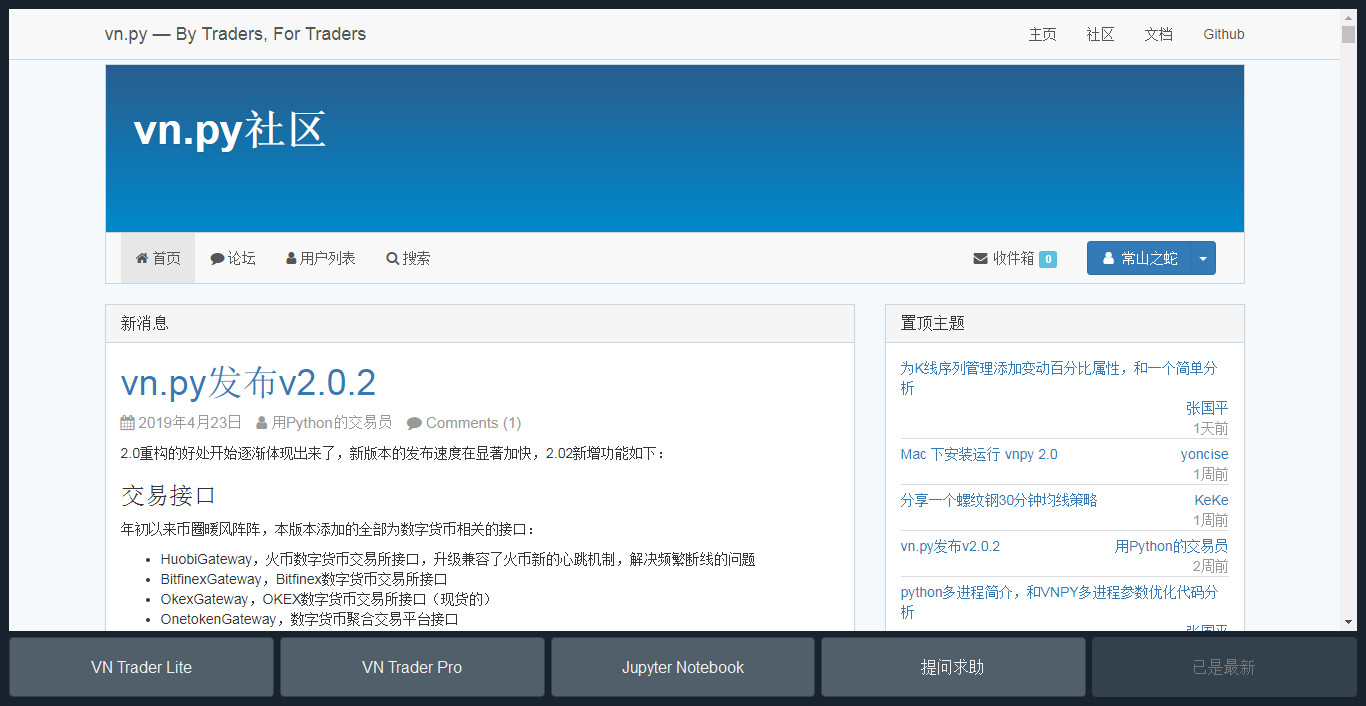Screen dimensions: 1366x706
Task: Switch to the 用户列表 tab
Action: click(x=321, y=258)
